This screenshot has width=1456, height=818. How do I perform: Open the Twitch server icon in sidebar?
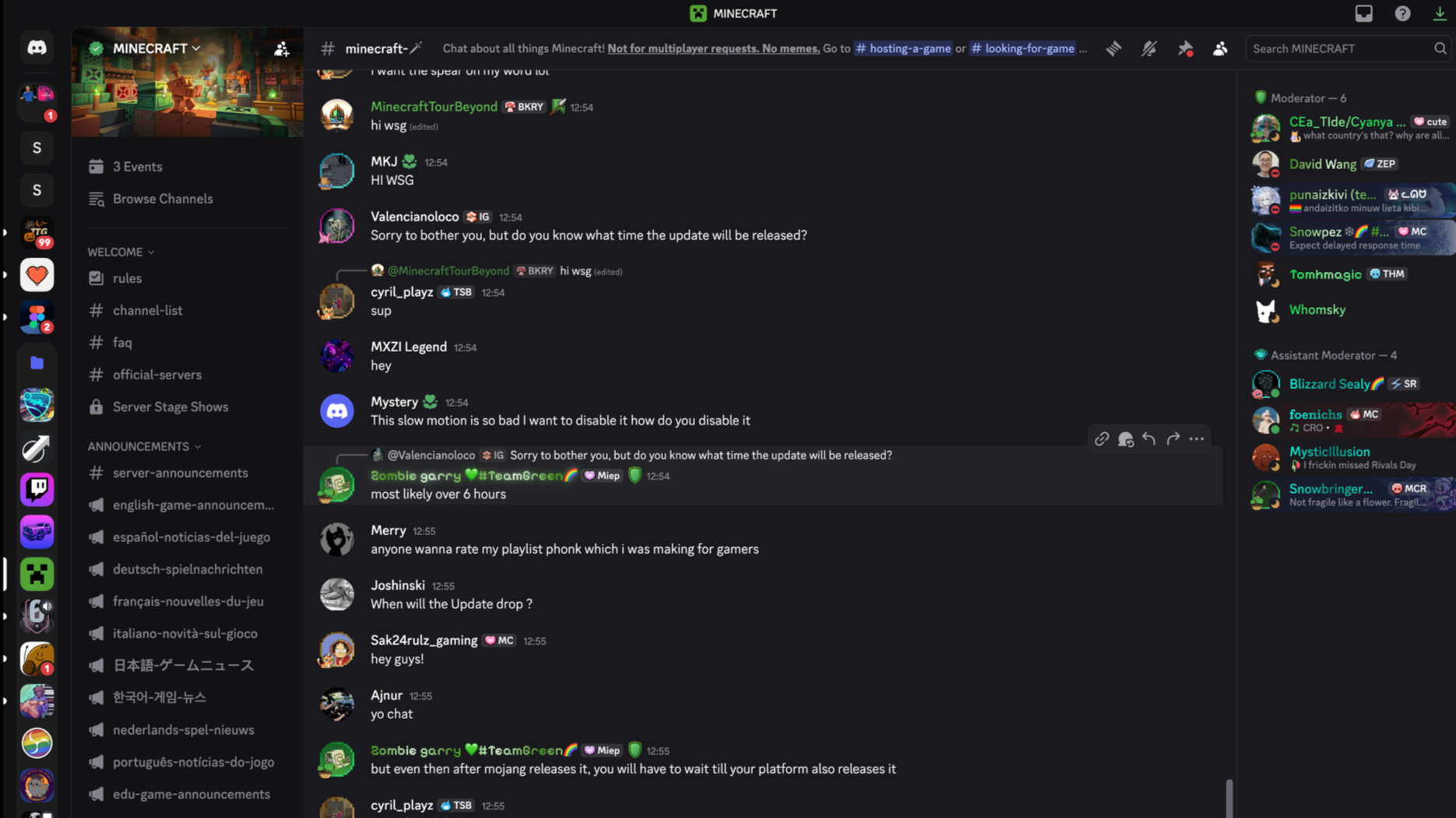(37, 489)
